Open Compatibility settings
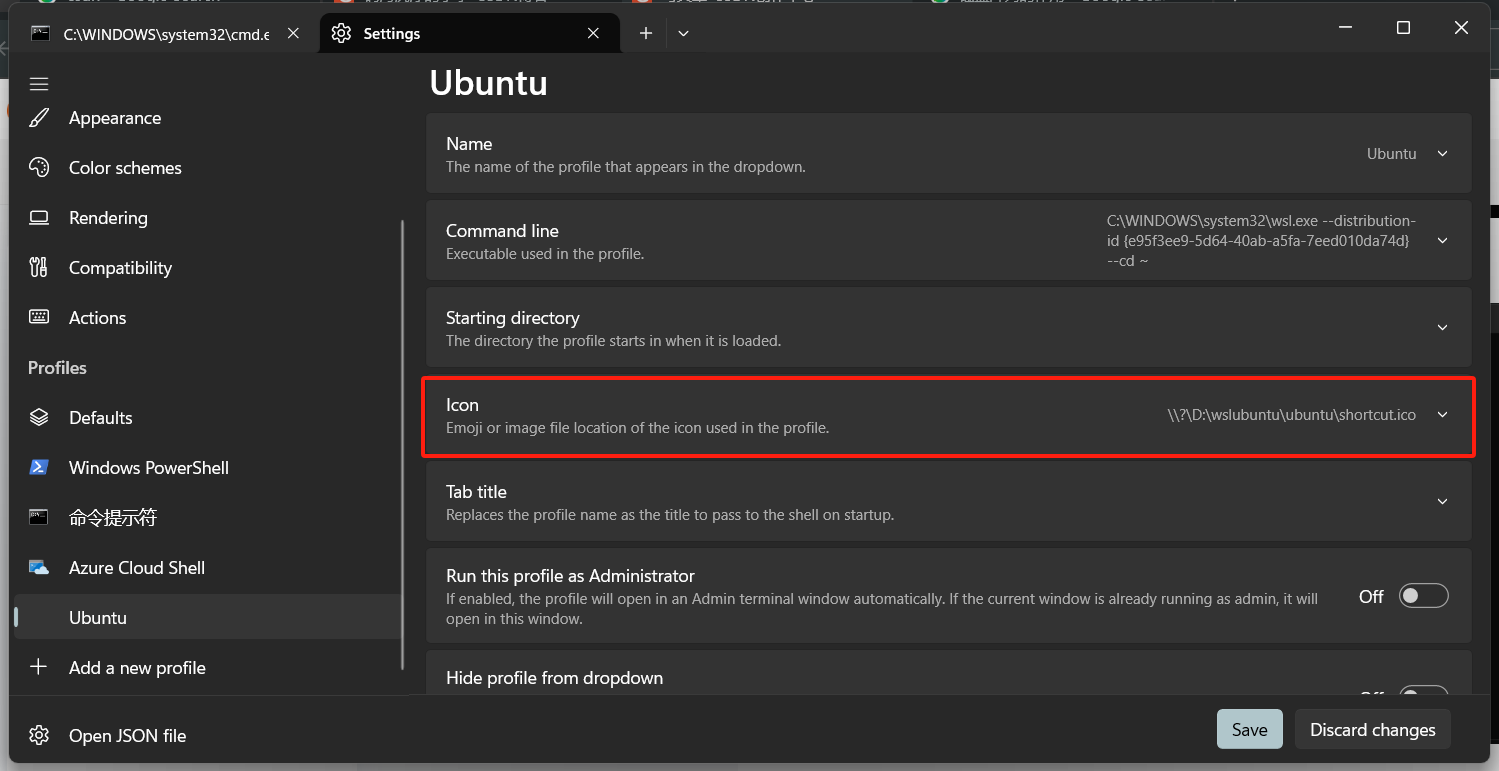This screenshot has height=771, width=1499. coord(38,267)
